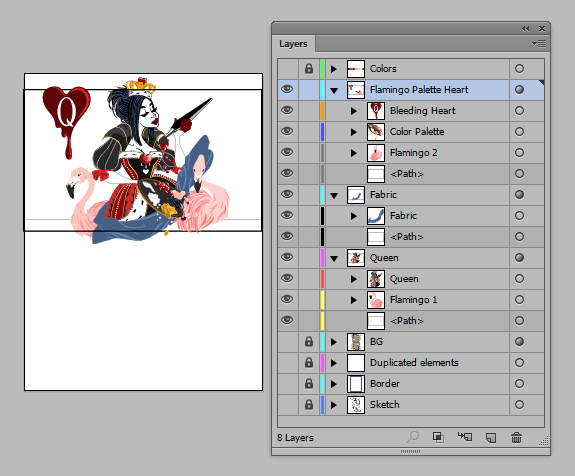
Task: Collapse the Flamingo Palette Heart layer
Action: click(x=334, y=90)
